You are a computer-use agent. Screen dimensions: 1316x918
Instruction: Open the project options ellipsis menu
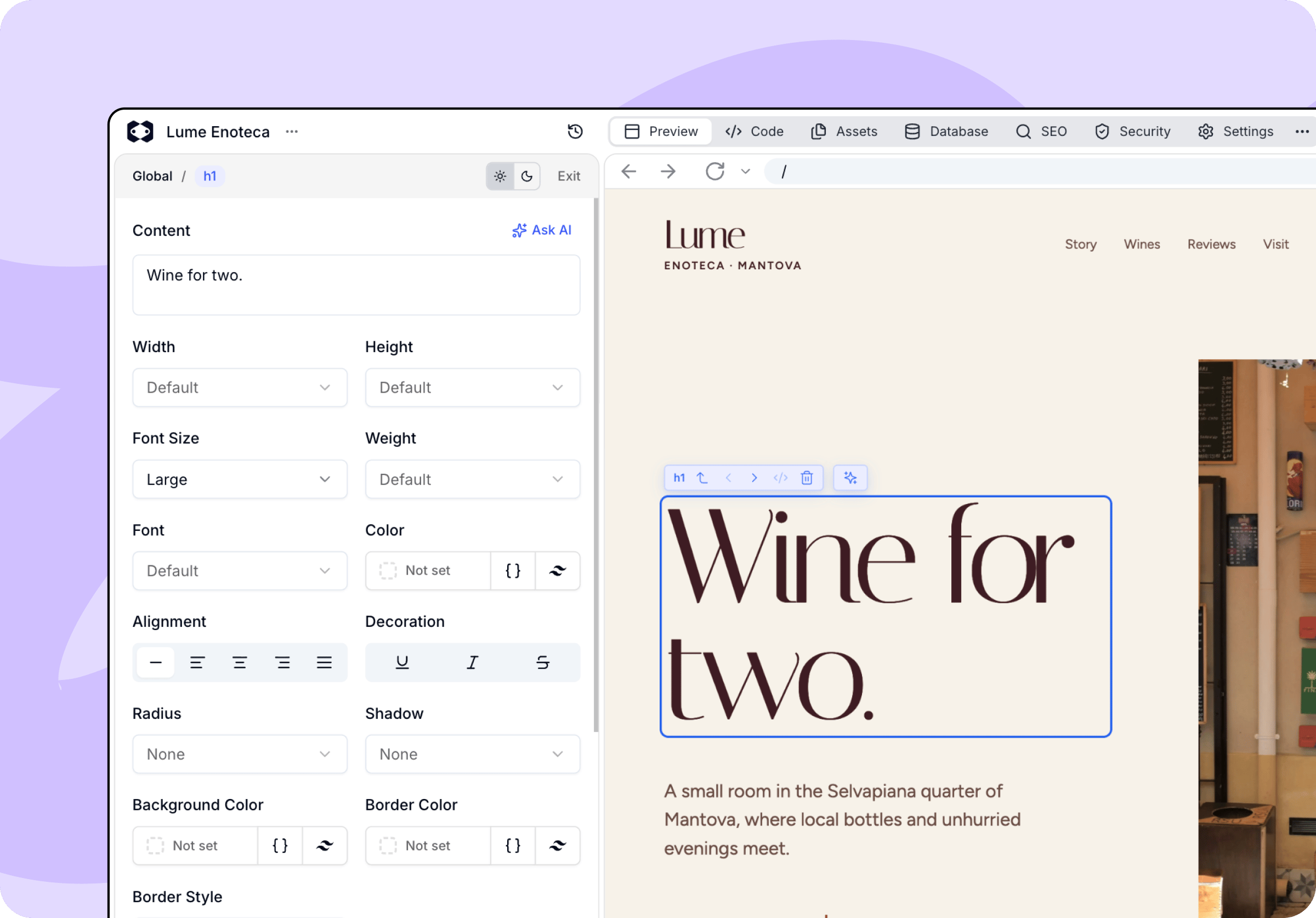pyautogui.click(x=292, y=131)
